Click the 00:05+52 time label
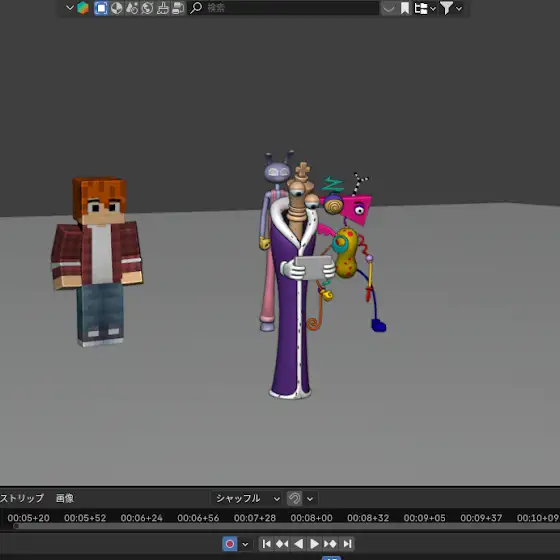 point(85,518)
